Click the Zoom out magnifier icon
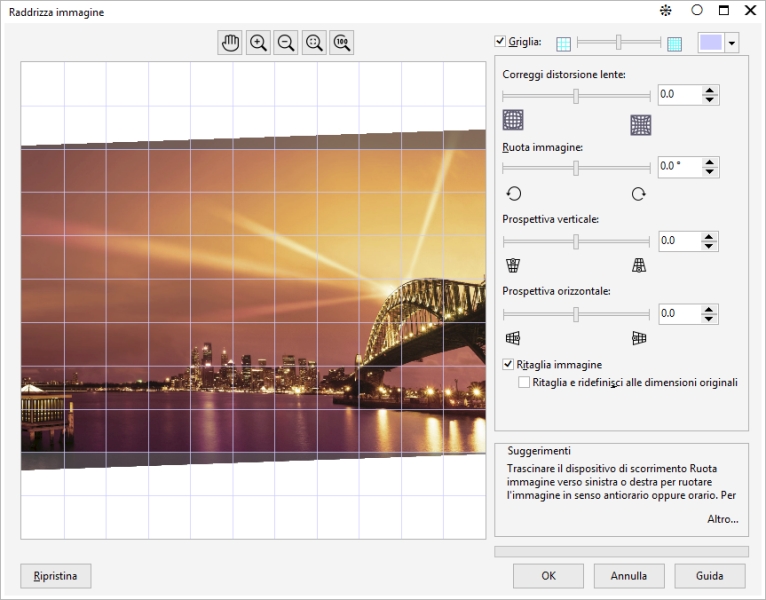The width and height of the screenshot is (766, 600). [x=286, y=42]
